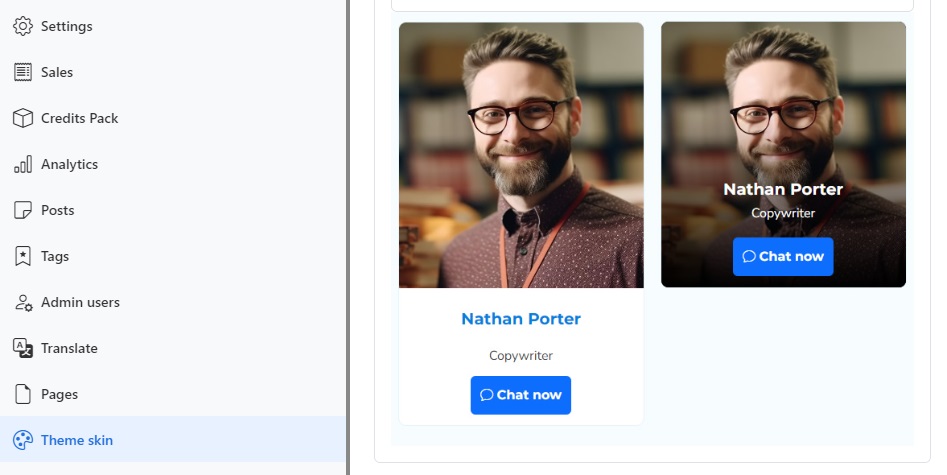Click the Posts sticky note icon

tap(23, 210)
